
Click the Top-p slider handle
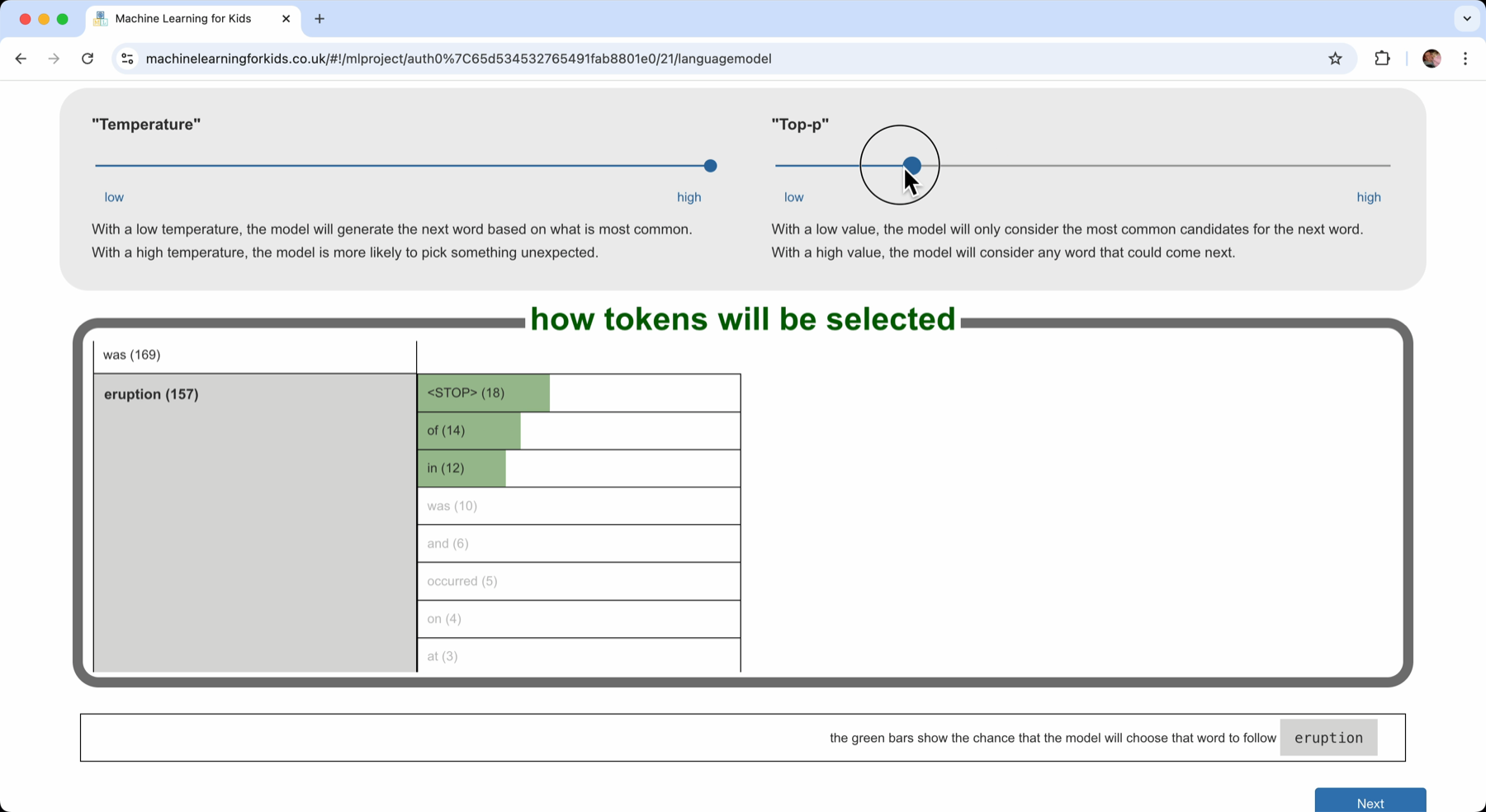(x=911, y=166)
